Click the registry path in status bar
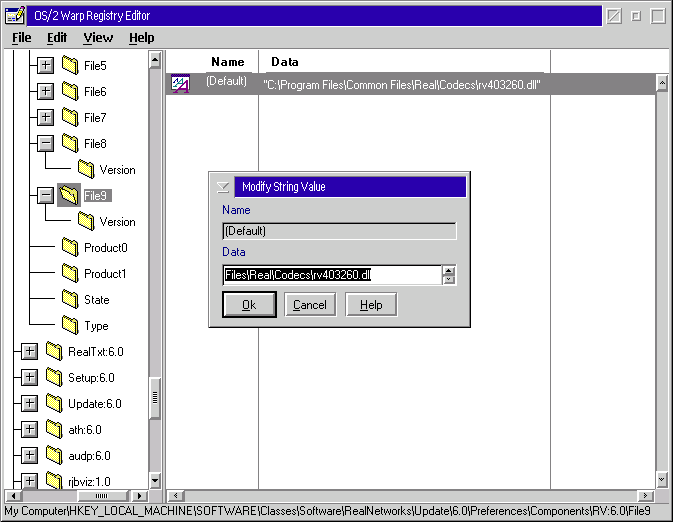This screenshot has height=522, width=673. point(328,511)
